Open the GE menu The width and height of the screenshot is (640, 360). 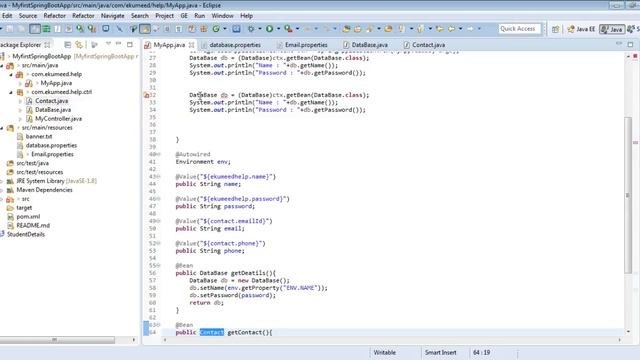pos(184,16)
